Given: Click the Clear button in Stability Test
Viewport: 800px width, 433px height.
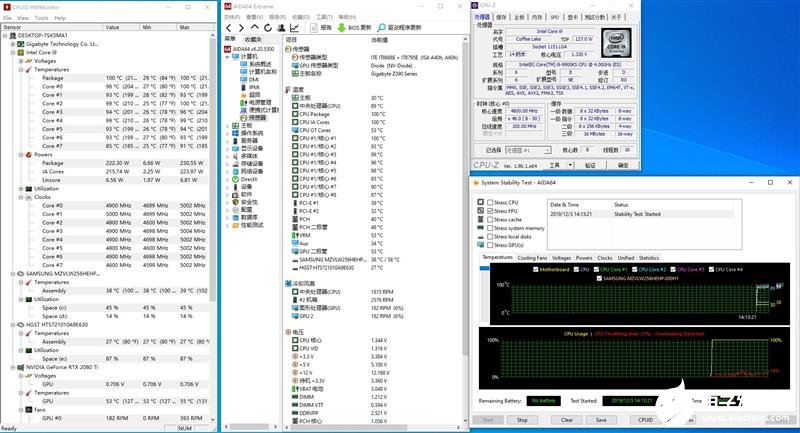Looking at the screenshot, I should (x=567, y=420).
